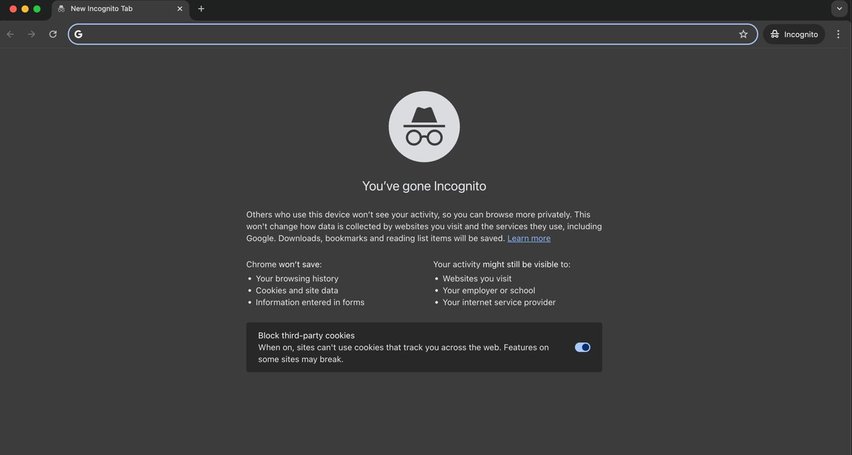Screen dimensions: 852x455
Task: Click "Your internet service provider" list item
Action: pyautogui.click(x=499, y=302)
